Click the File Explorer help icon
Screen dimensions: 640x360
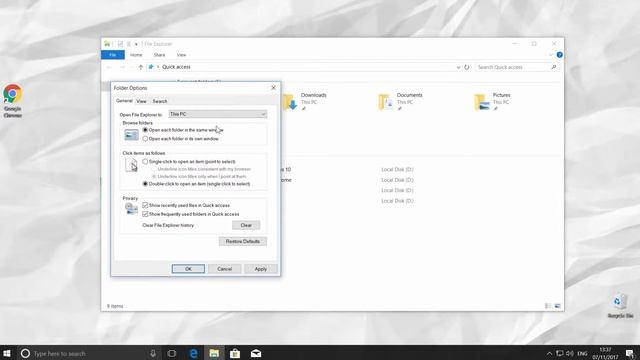560,55
